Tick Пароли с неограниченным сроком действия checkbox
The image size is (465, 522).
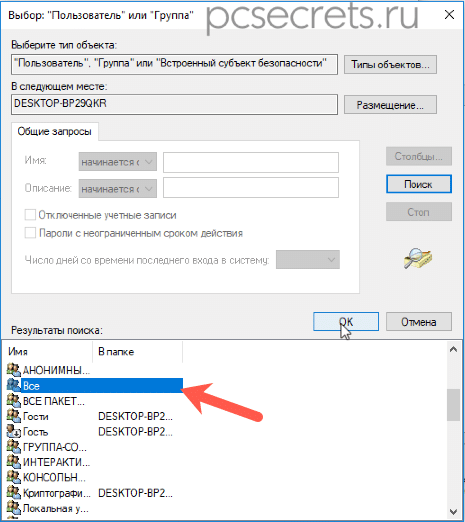click(x=30, y=233)
